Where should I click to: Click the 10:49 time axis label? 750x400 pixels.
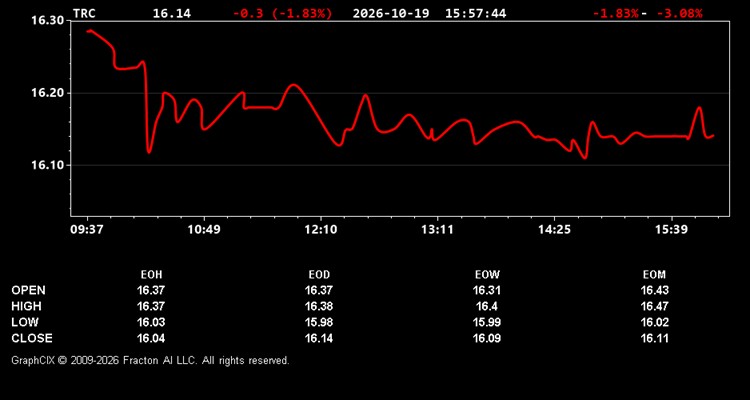coord(204,230)
